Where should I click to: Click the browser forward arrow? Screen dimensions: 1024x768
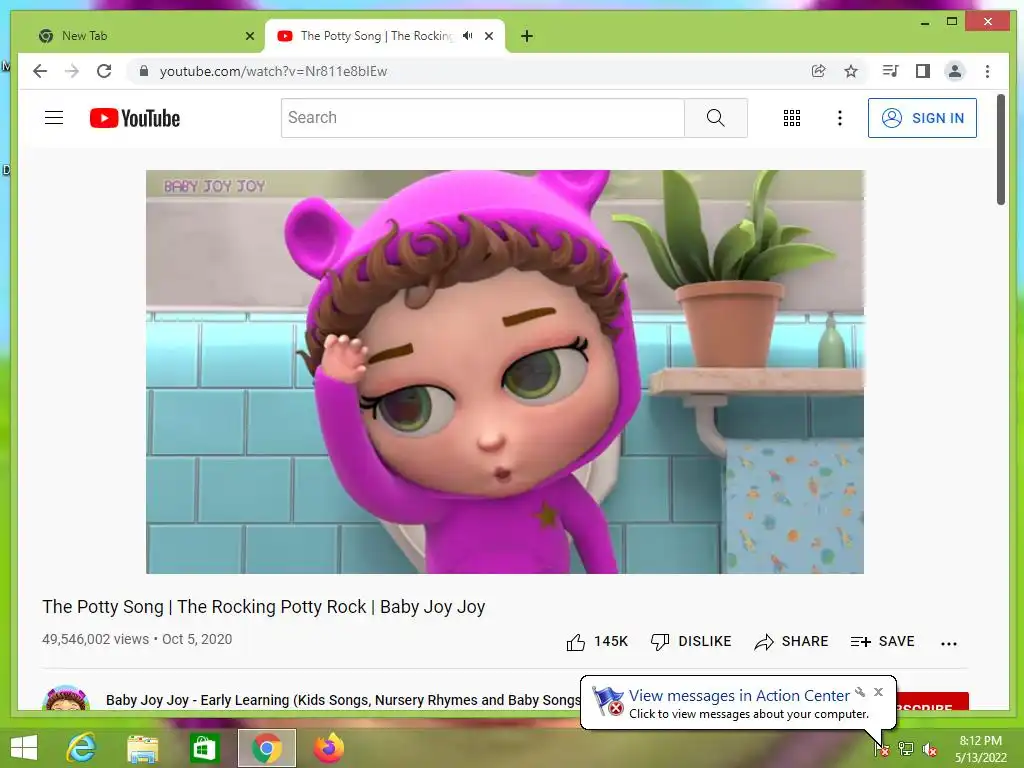click(72, 71)
